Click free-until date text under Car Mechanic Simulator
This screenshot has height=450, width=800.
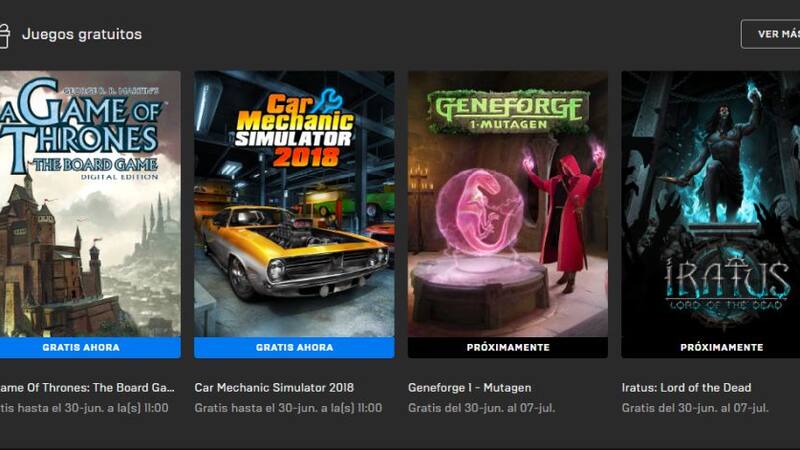tap(288, 408)
